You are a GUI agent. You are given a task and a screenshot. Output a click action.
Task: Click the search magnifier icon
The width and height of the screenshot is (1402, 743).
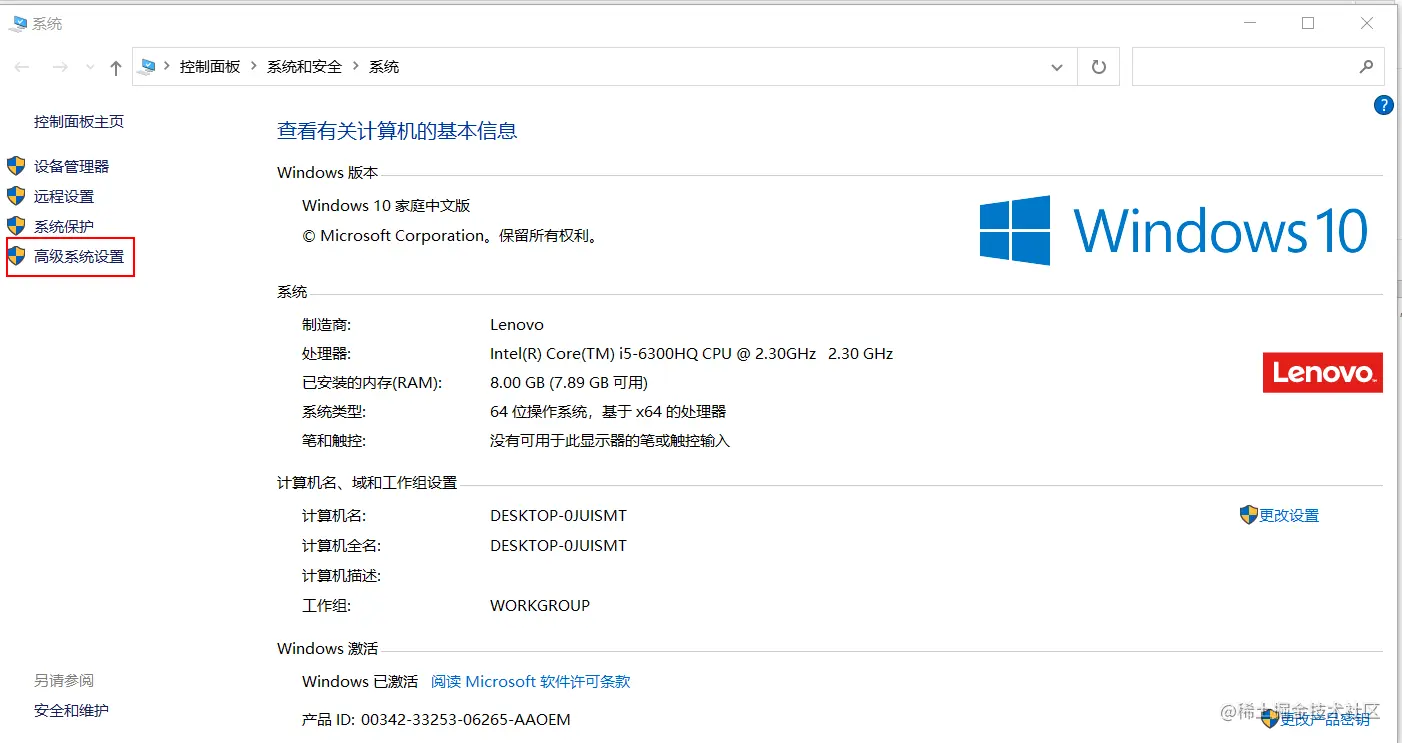pyautogui.click(x=1367, y=67)
